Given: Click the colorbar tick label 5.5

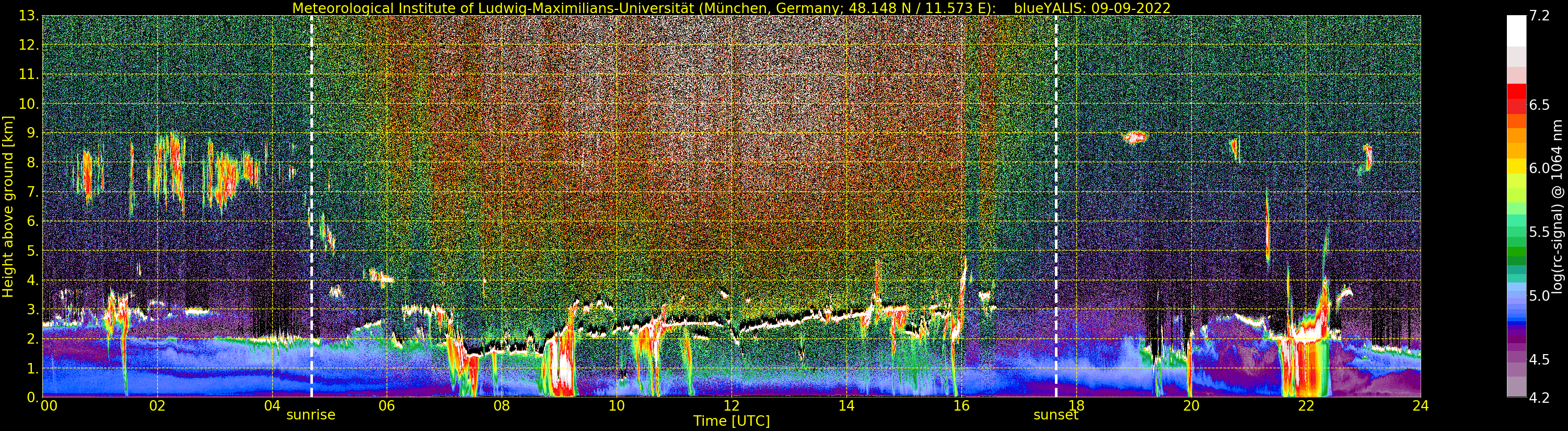Looking at the screenshot, I should (1539, 232).
